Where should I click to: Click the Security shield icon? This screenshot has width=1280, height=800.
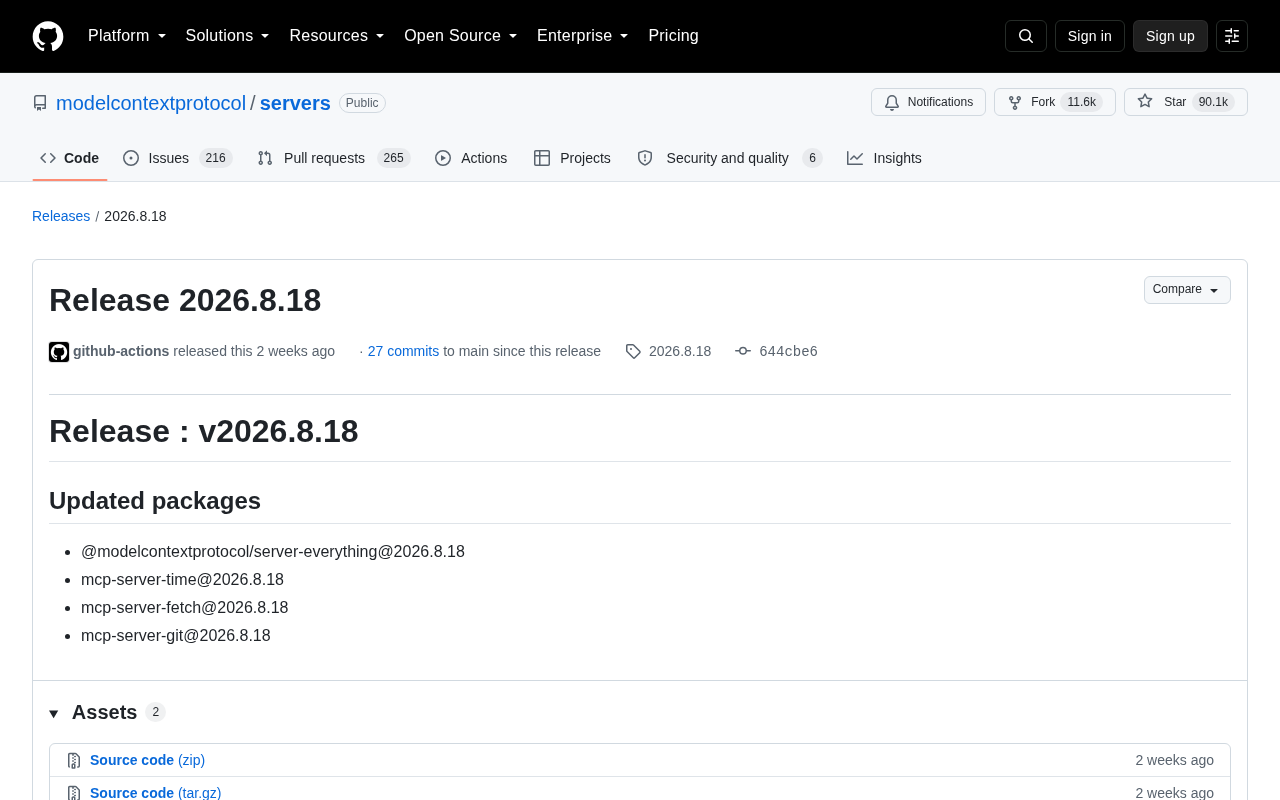645,158
